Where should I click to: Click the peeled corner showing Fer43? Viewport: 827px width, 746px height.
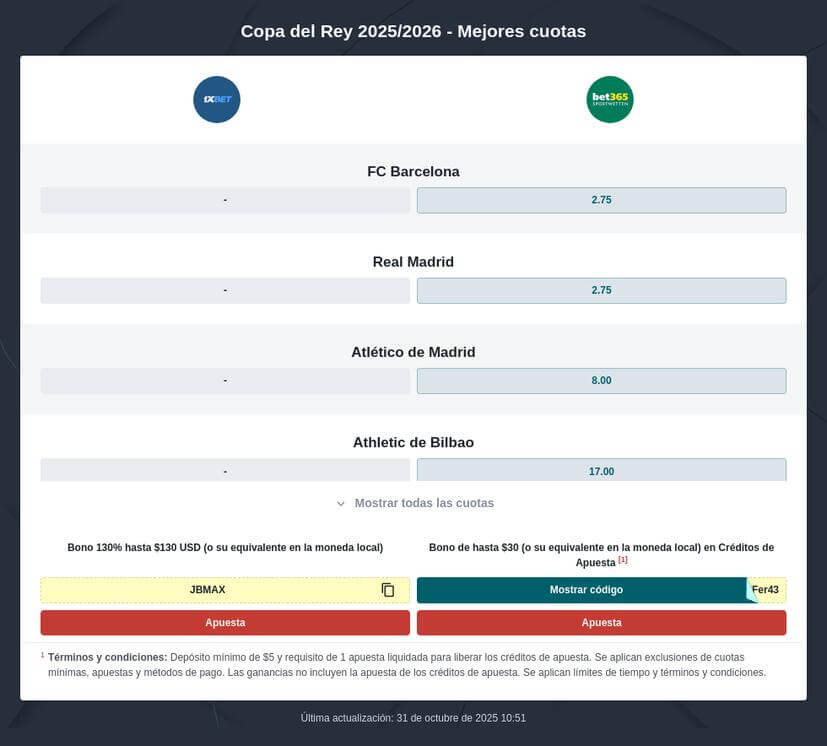coord(765,589)
